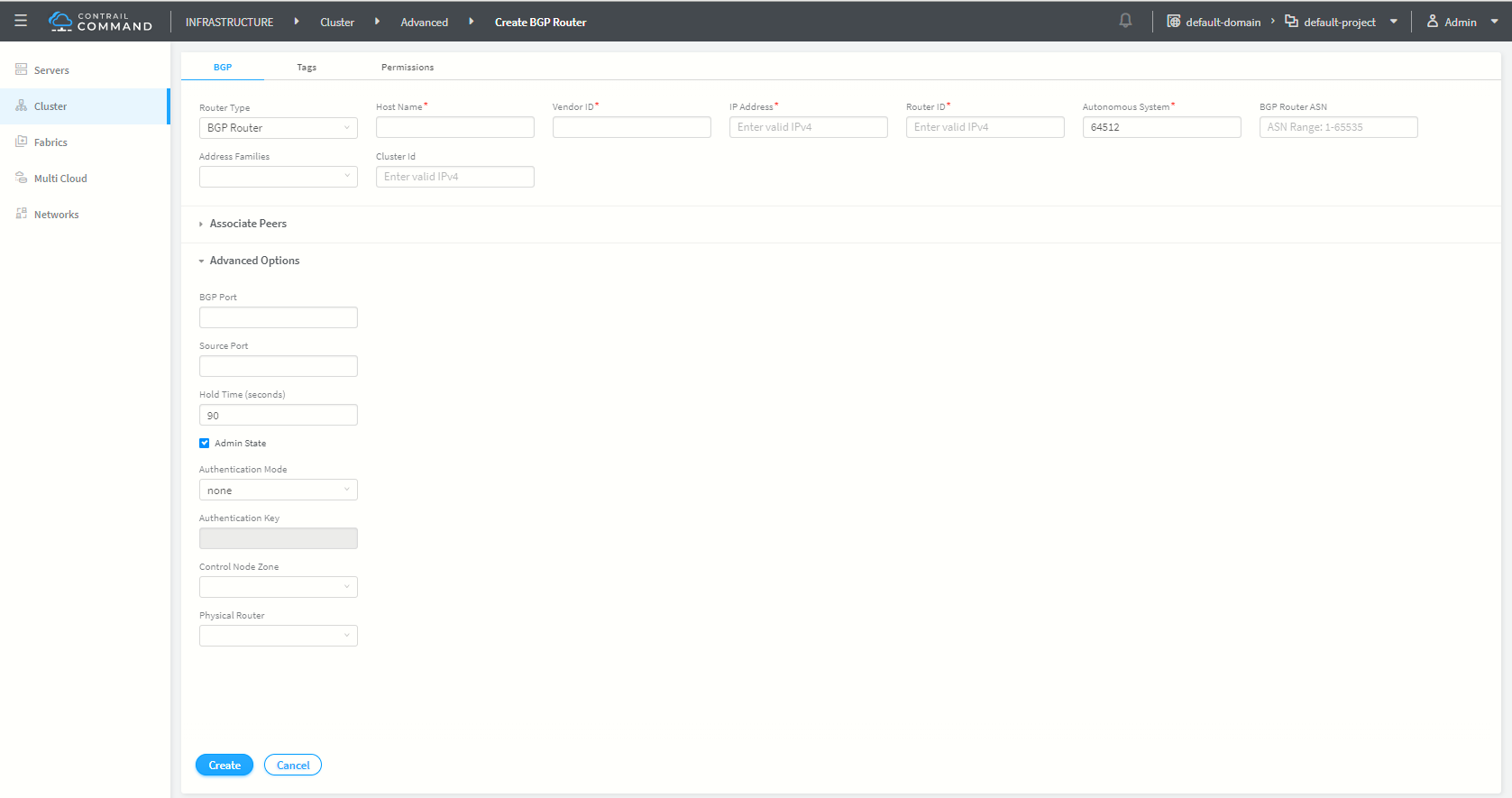This screenshot has height=798, width=1512.
Task: Switch to the Tags tab
Action: click(x=307, y=67)
